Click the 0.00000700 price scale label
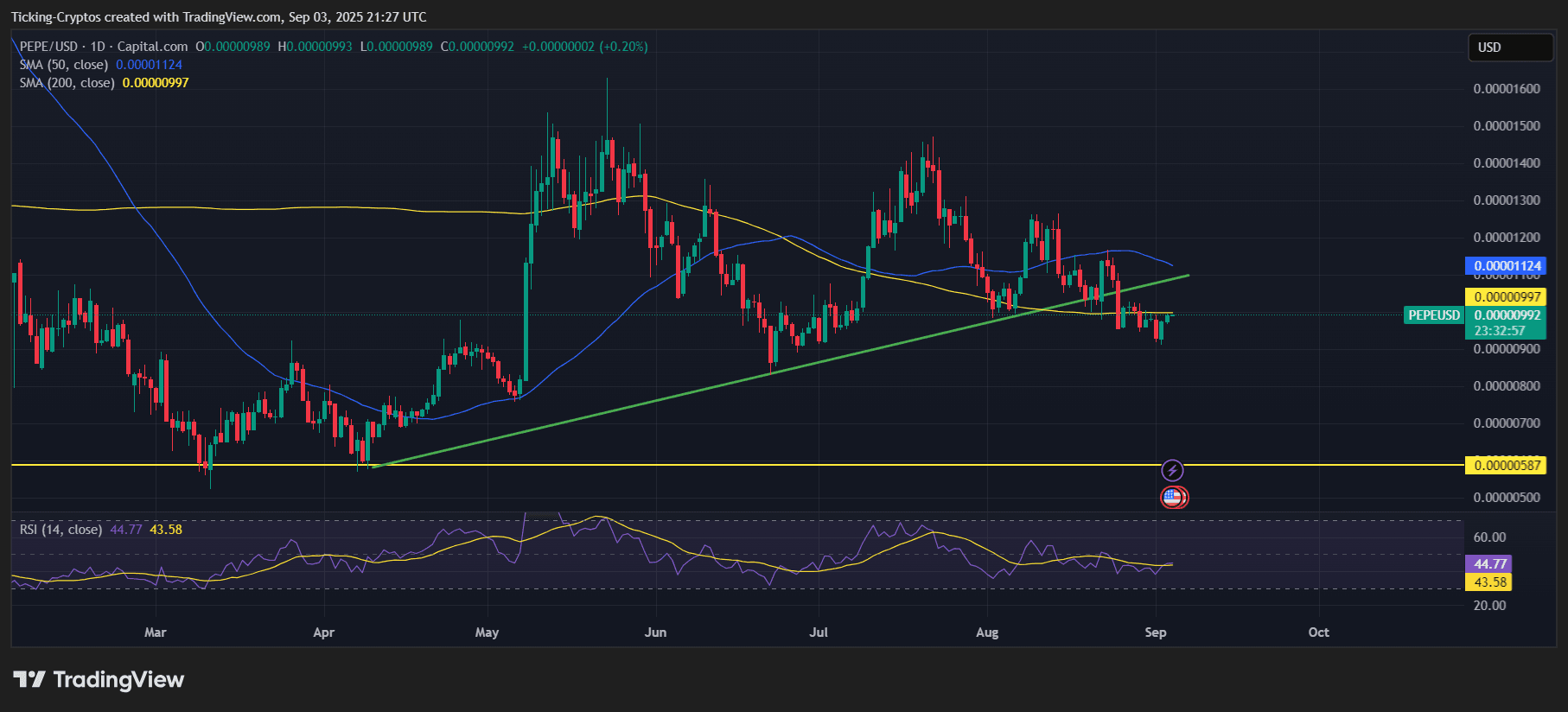This screenshot has height=712, width=1568. pos(1507,423)
